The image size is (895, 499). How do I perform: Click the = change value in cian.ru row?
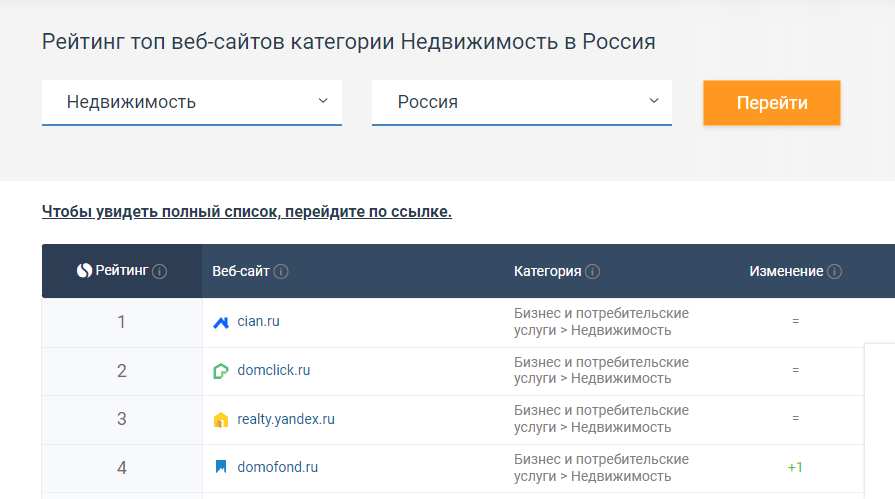point(795,321)
